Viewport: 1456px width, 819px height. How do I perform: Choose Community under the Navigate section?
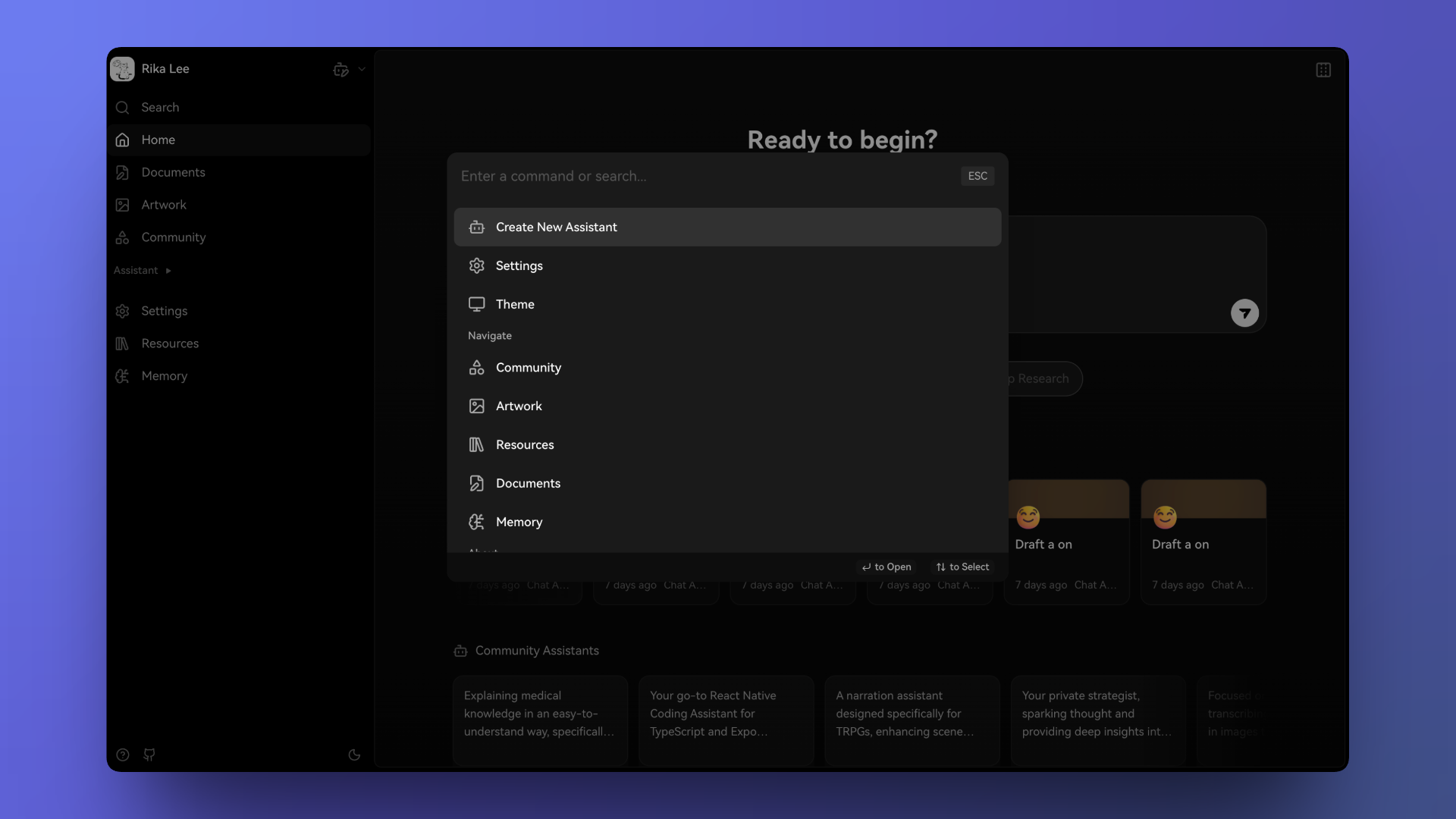click(529, 367)
